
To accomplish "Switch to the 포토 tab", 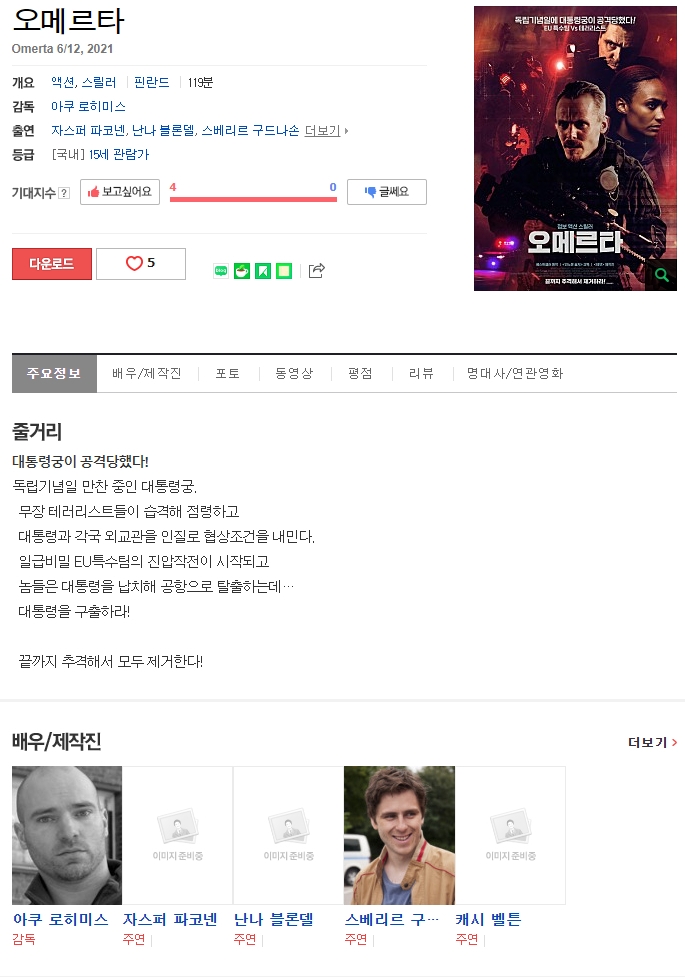I will pos(228,373).
